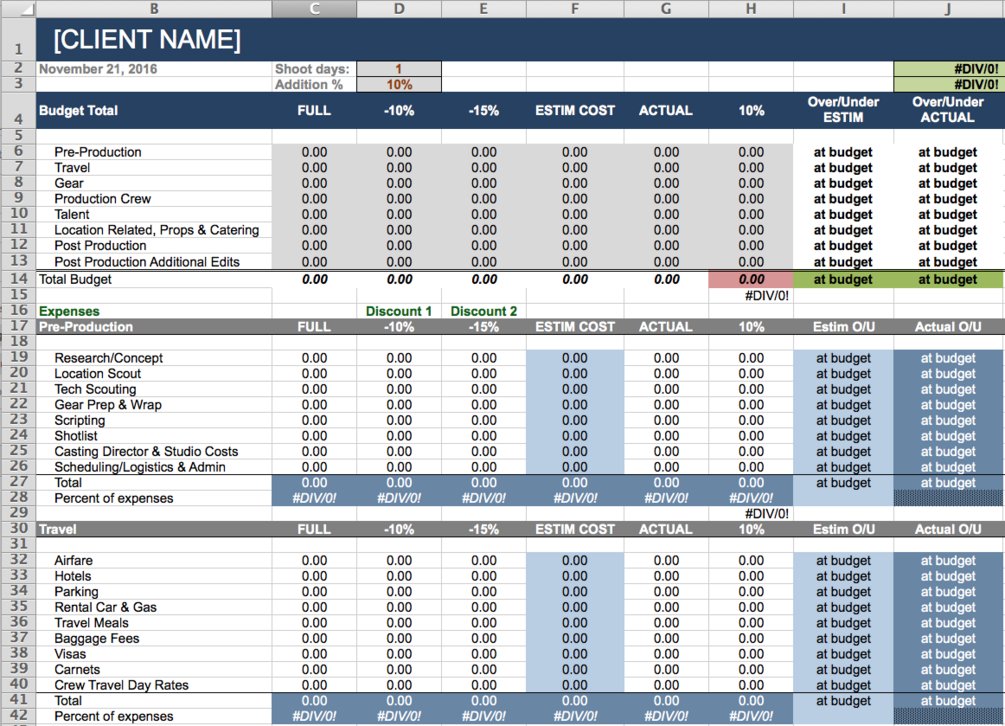Select the Location Scout row label
1005x726 pixels.
(x=97, y=374)
